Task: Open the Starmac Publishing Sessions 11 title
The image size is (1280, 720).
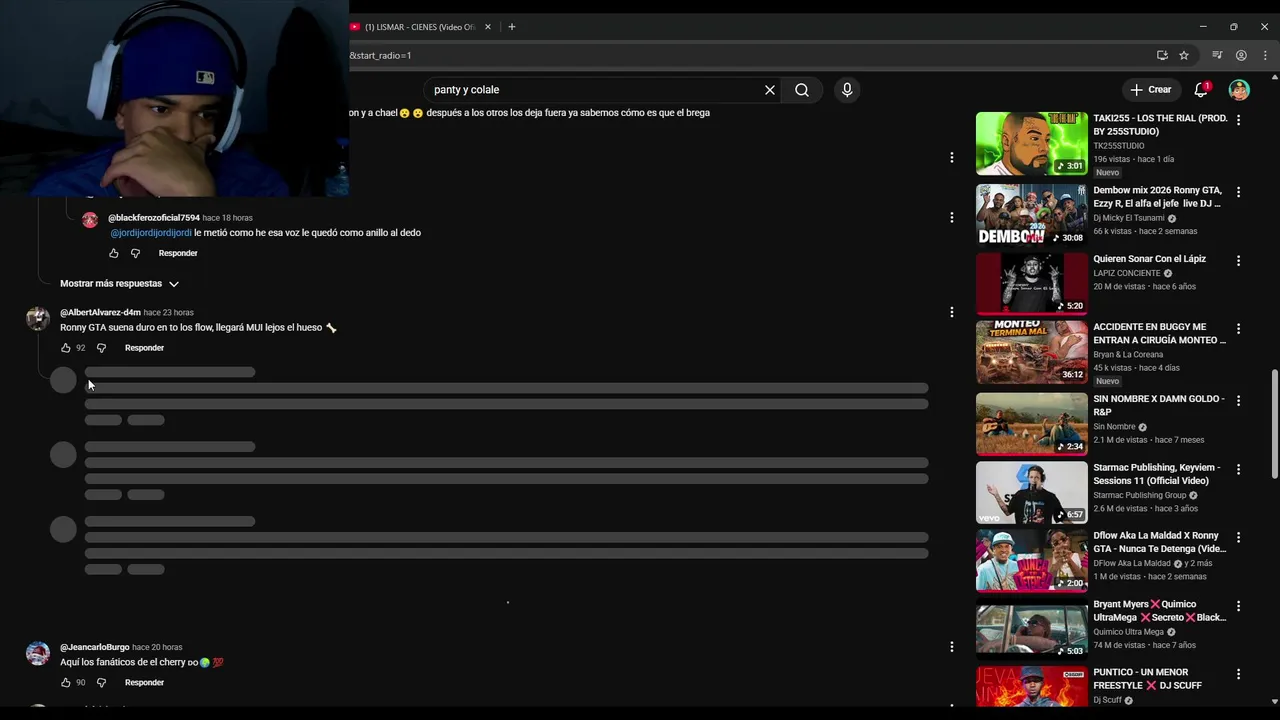Action: tap(1157, 474)
